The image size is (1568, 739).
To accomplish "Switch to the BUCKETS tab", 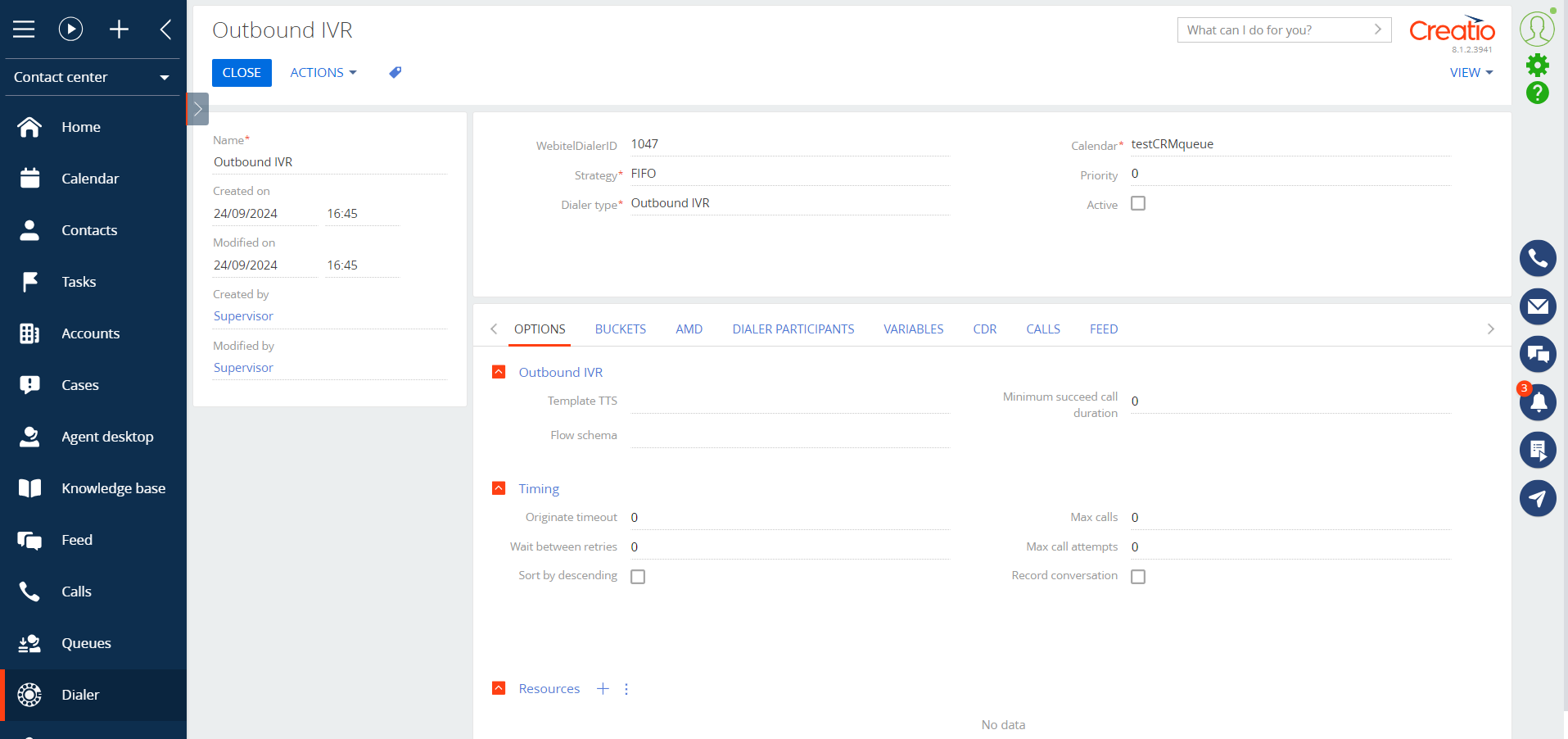I will [x=621, y=329].
